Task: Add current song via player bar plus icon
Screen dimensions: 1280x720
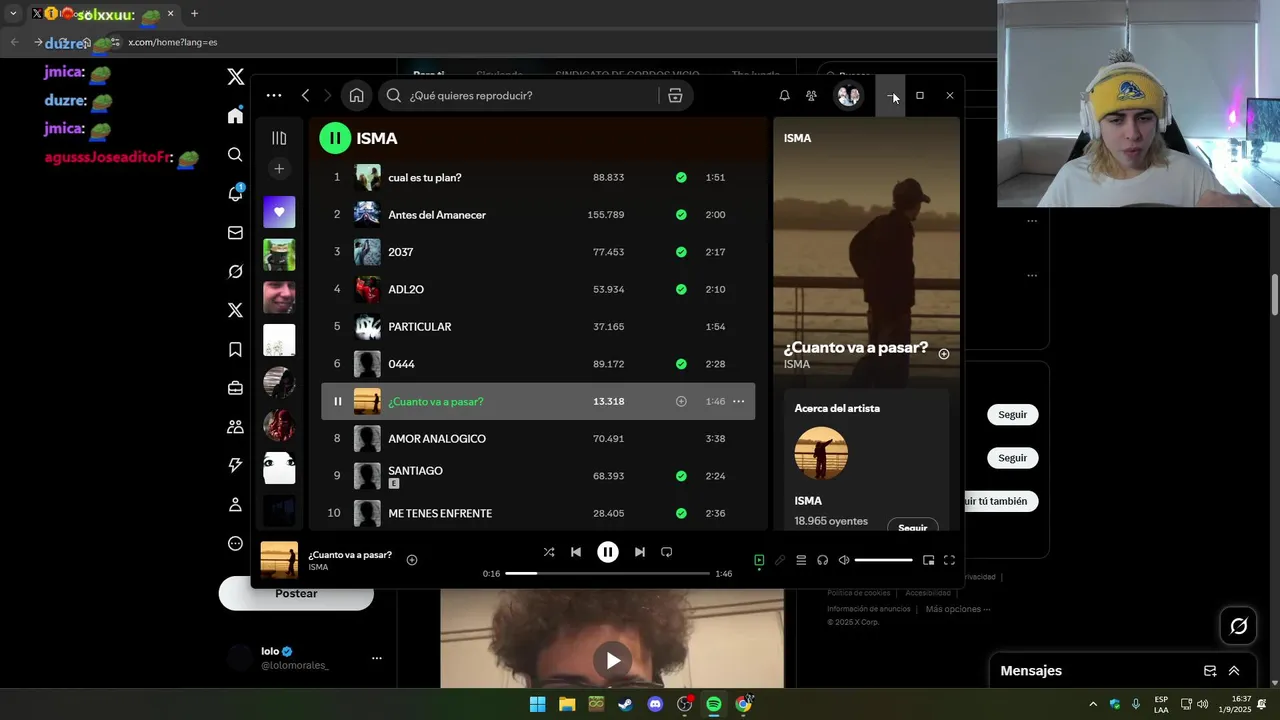Action: click(x=412, y=560)
